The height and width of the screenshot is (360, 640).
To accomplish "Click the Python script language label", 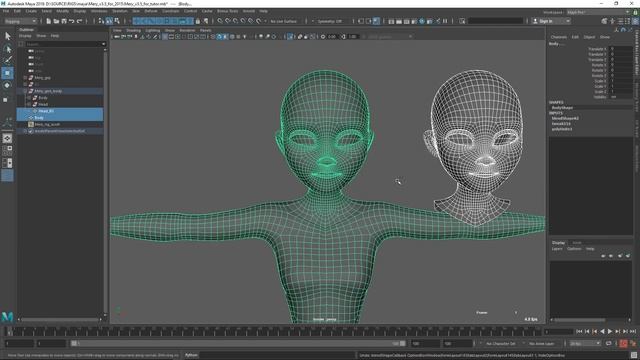I will point(191,355).
